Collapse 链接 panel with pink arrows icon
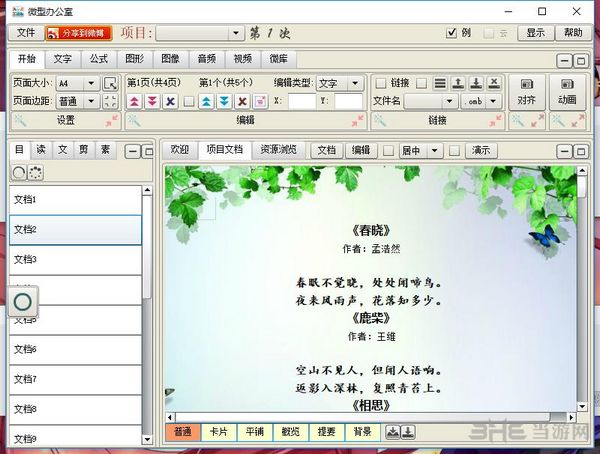 point(495,121)
